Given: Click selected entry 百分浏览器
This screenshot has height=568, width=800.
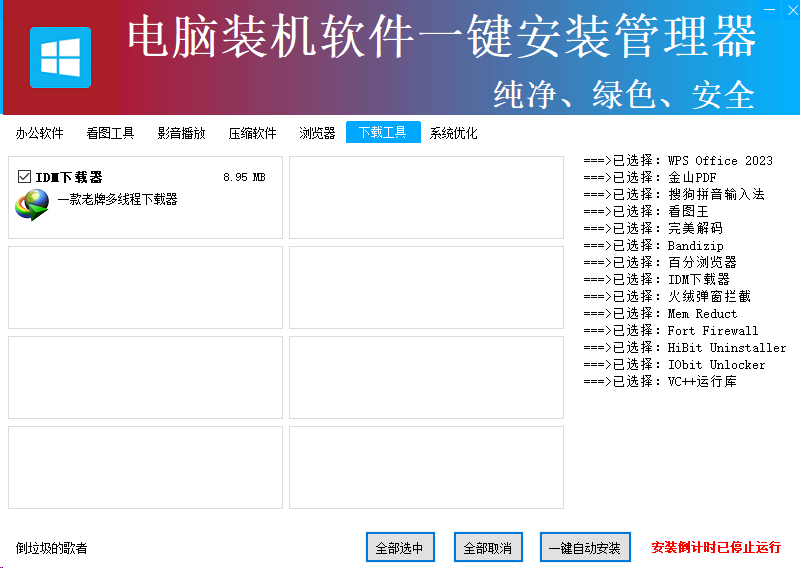Looking at the screenshot, I should pos(660,262).
